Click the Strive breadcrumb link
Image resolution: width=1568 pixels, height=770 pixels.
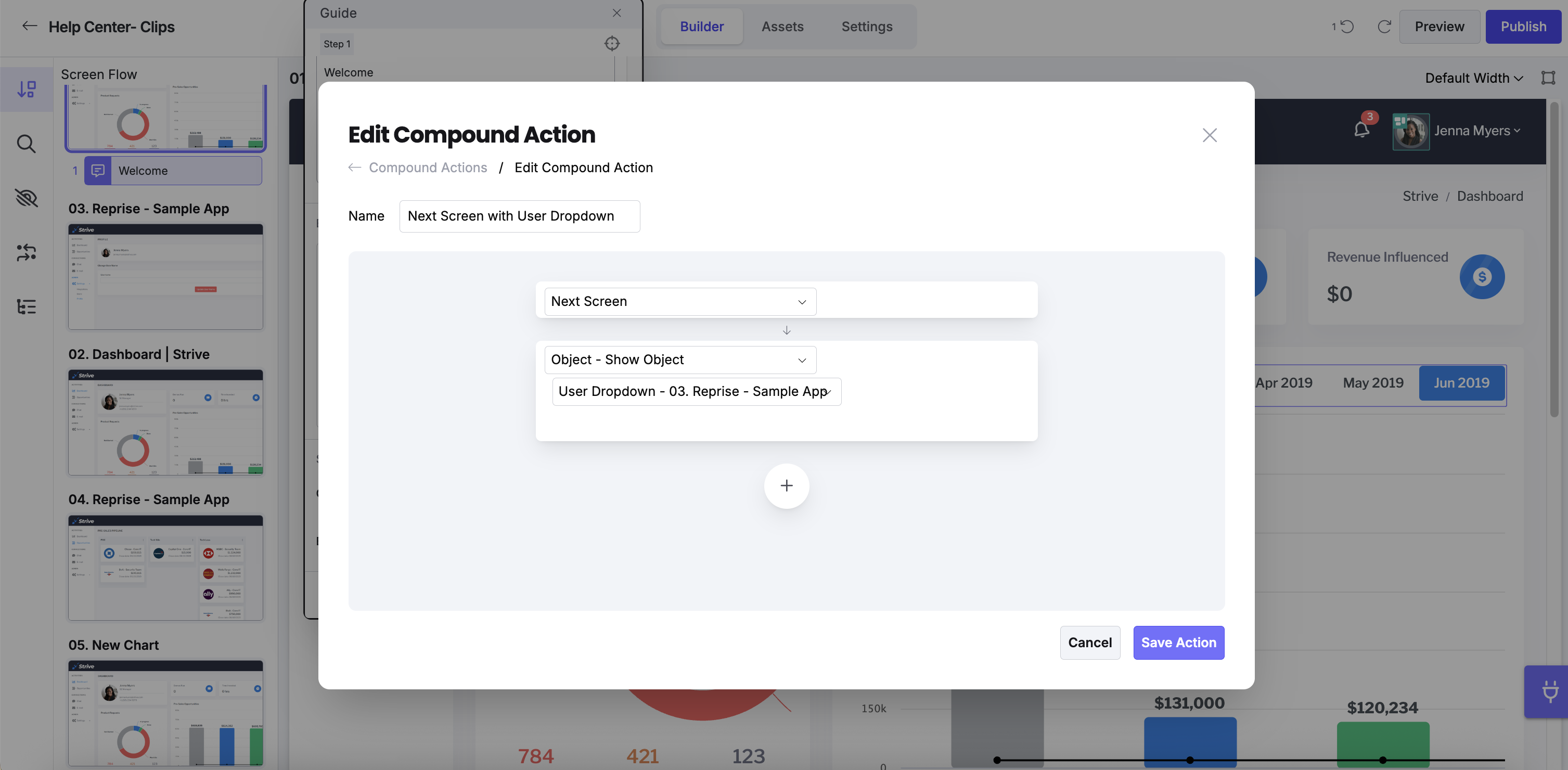1420,196
